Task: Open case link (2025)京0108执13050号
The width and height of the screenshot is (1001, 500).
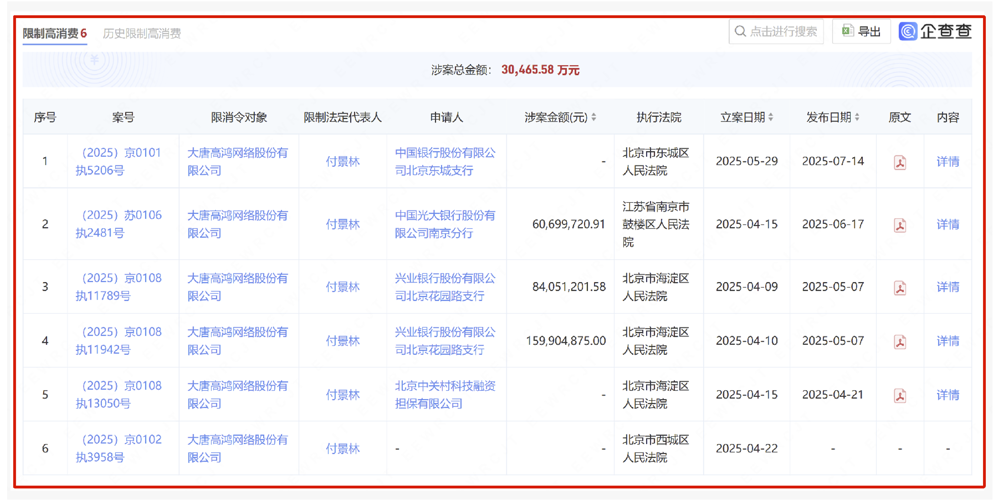Action: click(x=119, y=395)
